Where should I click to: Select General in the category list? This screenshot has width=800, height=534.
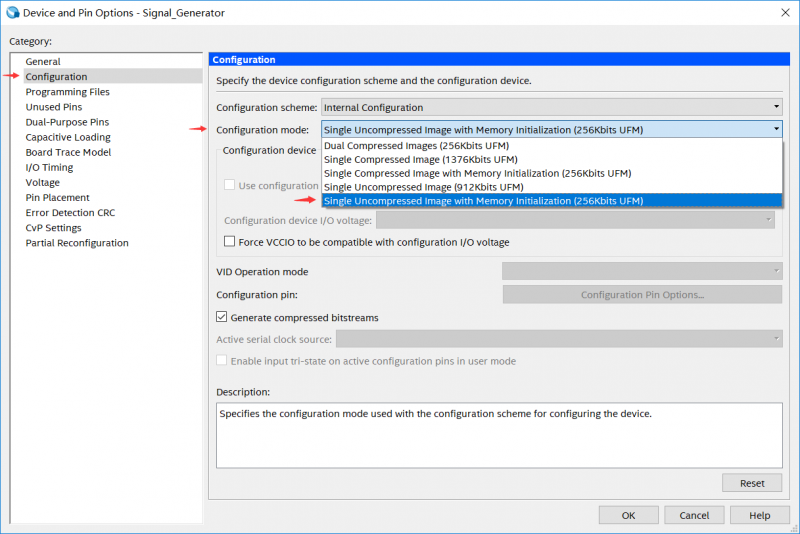point(43,62)
